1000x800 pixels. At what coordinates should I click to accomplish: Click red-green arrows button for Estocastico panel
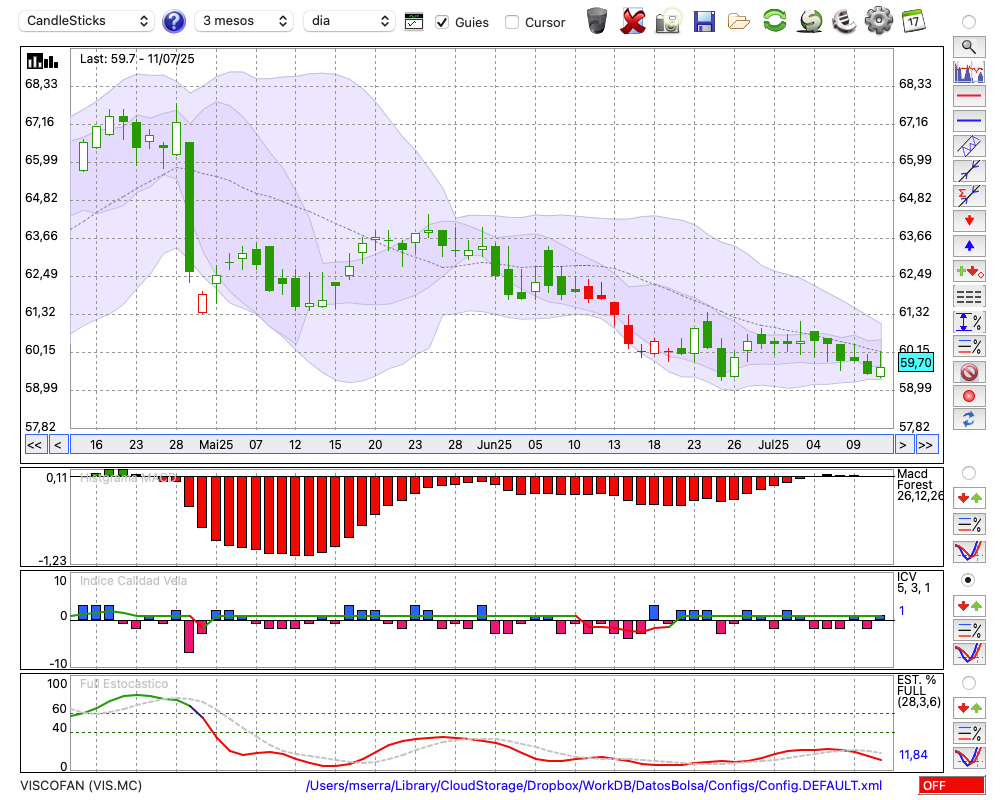(969, 707)
